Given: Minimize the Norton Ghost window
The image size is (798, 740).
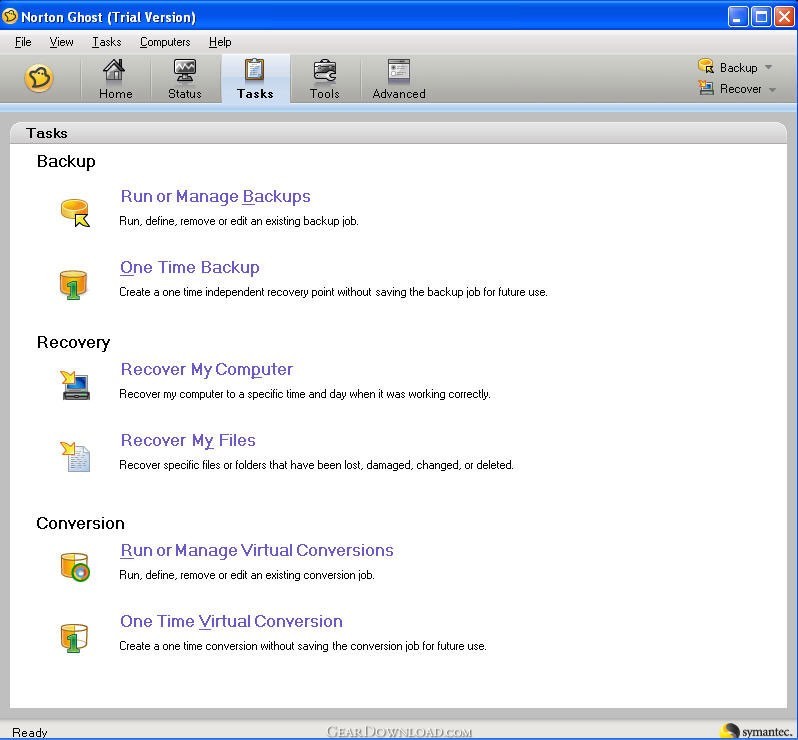Looking at the screenshot, I should [737, 16].
